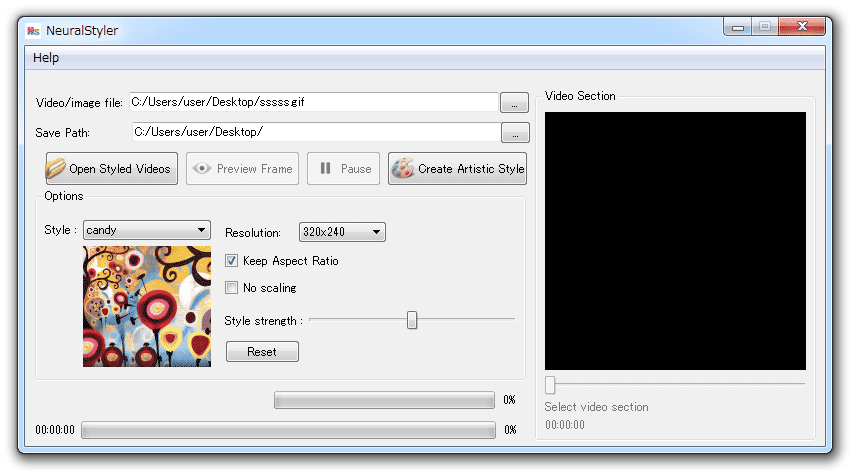The height and width of the screenshot is (476, 853).
Task: Click the Save Path input field
Action: point(316,132)
